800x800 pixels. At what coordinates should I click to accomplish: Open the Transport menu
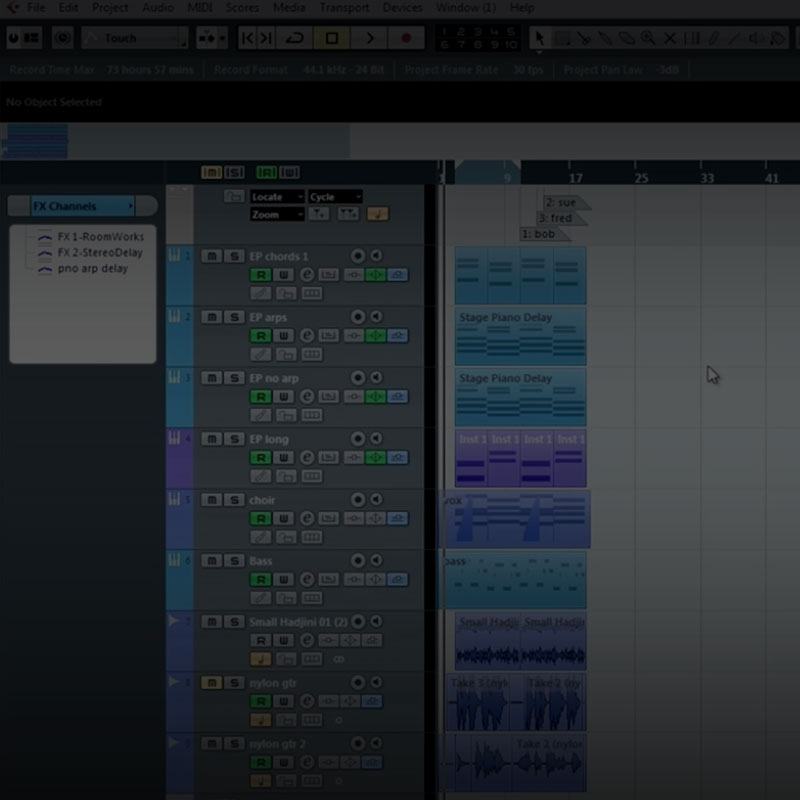344,8
